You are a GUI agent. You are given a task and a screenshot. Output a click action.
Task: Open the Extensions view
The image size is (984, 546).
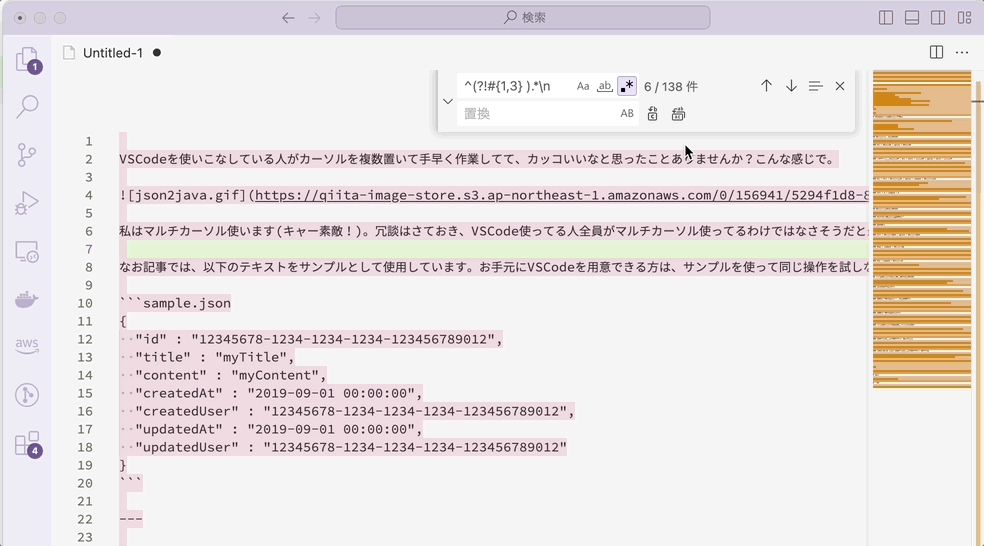27,444
